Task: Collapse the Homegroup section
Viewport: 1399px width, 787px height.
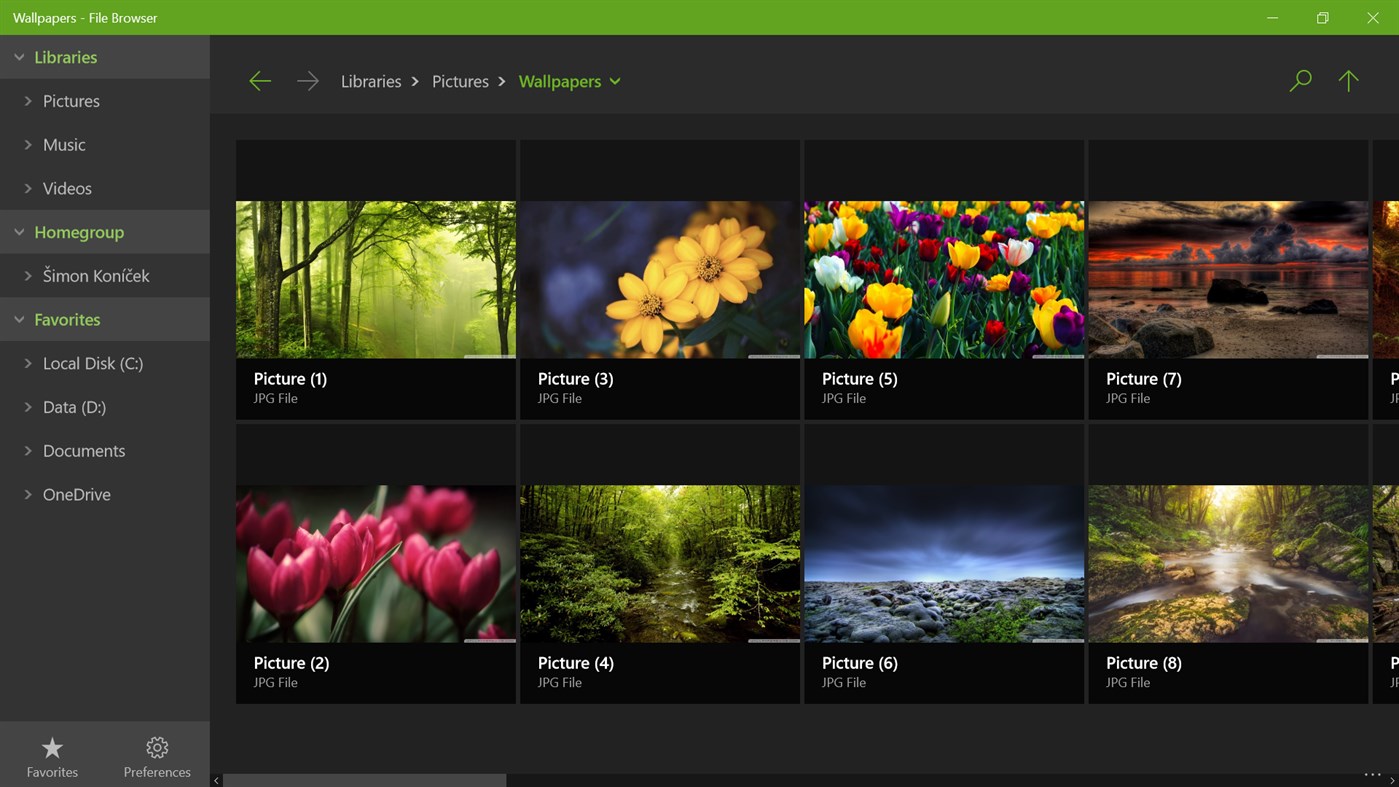Action: point(19,231)
